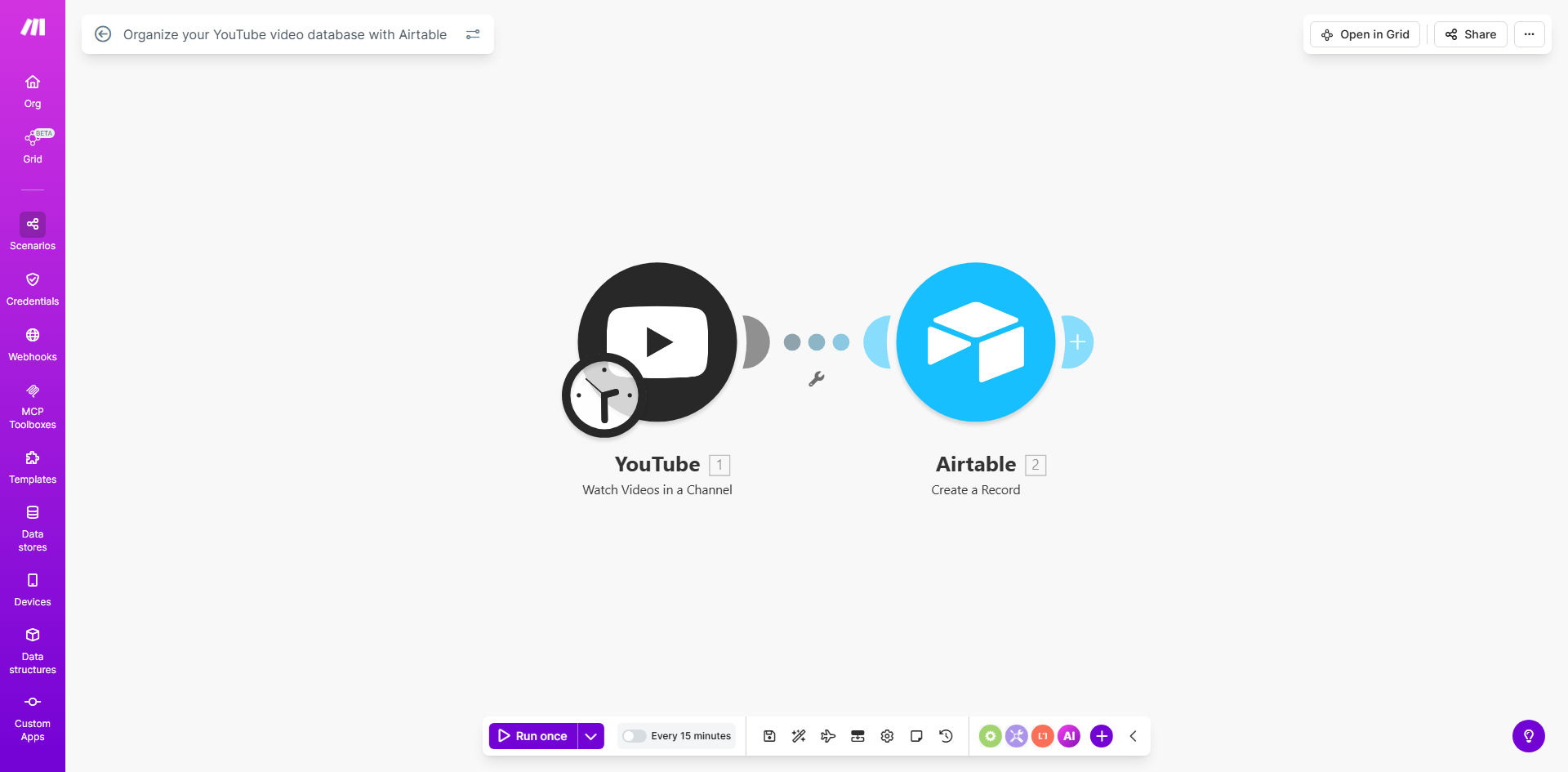The width and height of the screenshot is (1568, 772).
Task: Open the Webhooks section
Action: pos(33,345)
